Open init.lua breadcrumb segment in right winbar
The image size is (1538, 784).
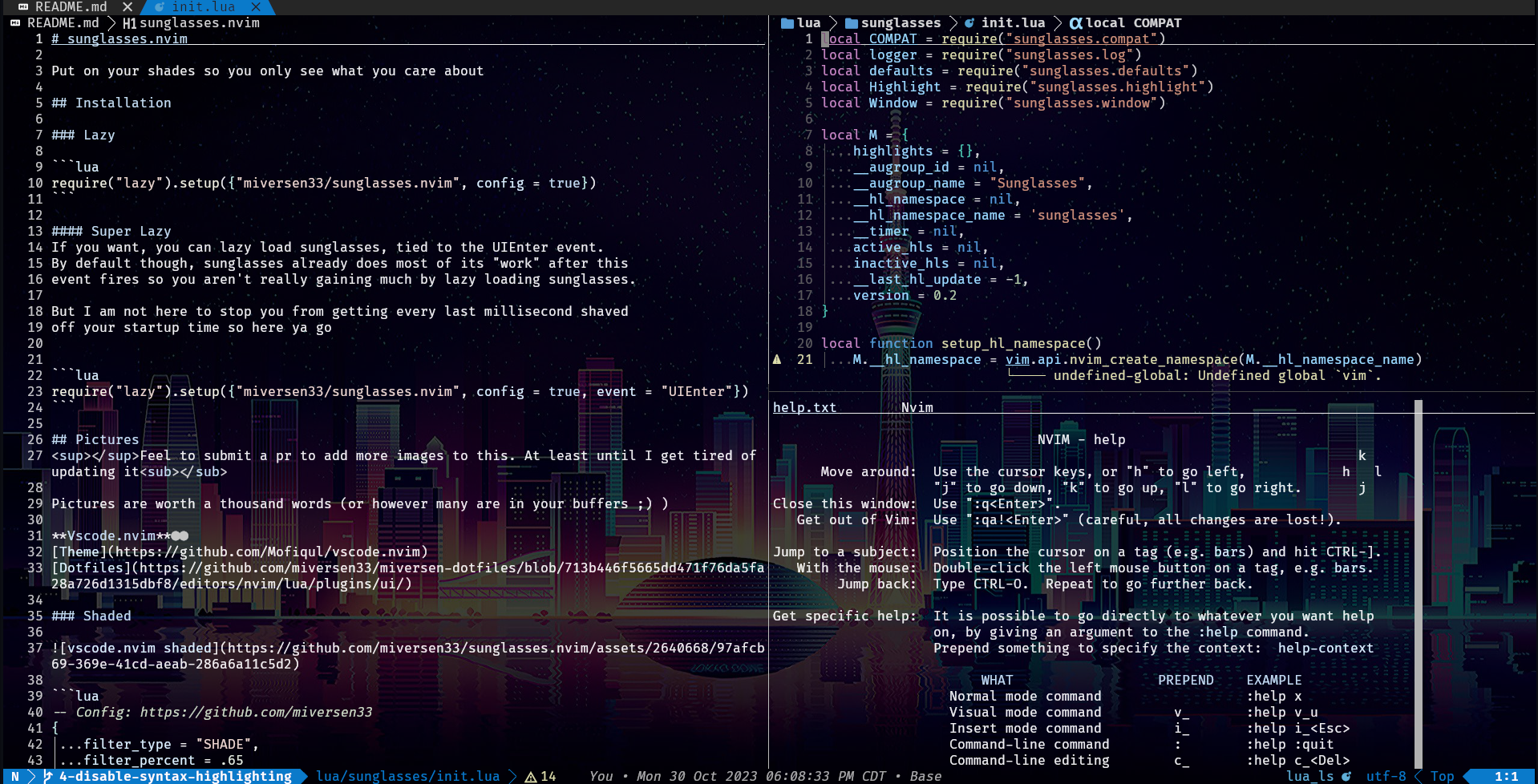[x=1014, y=22]
